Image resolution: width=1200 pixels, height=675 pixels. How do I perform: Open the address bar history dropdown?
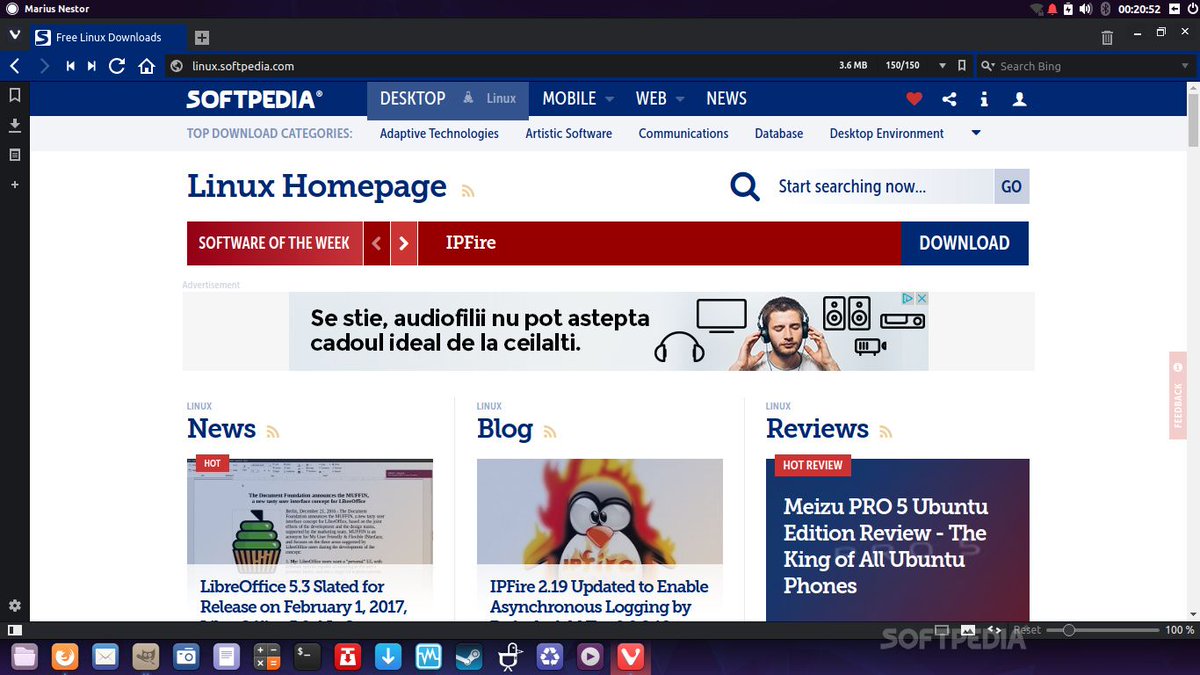pyautogui.click(x=941, y=66)
